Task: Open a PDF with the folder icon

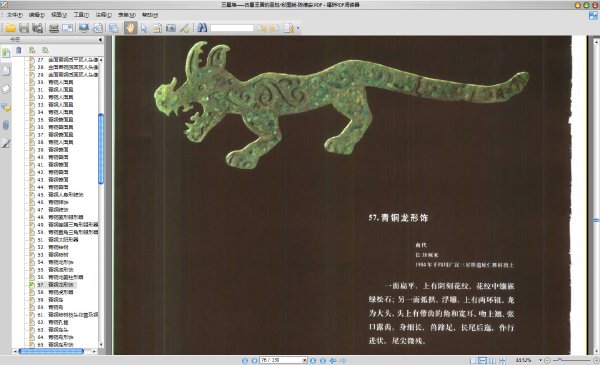Action: 10,28
